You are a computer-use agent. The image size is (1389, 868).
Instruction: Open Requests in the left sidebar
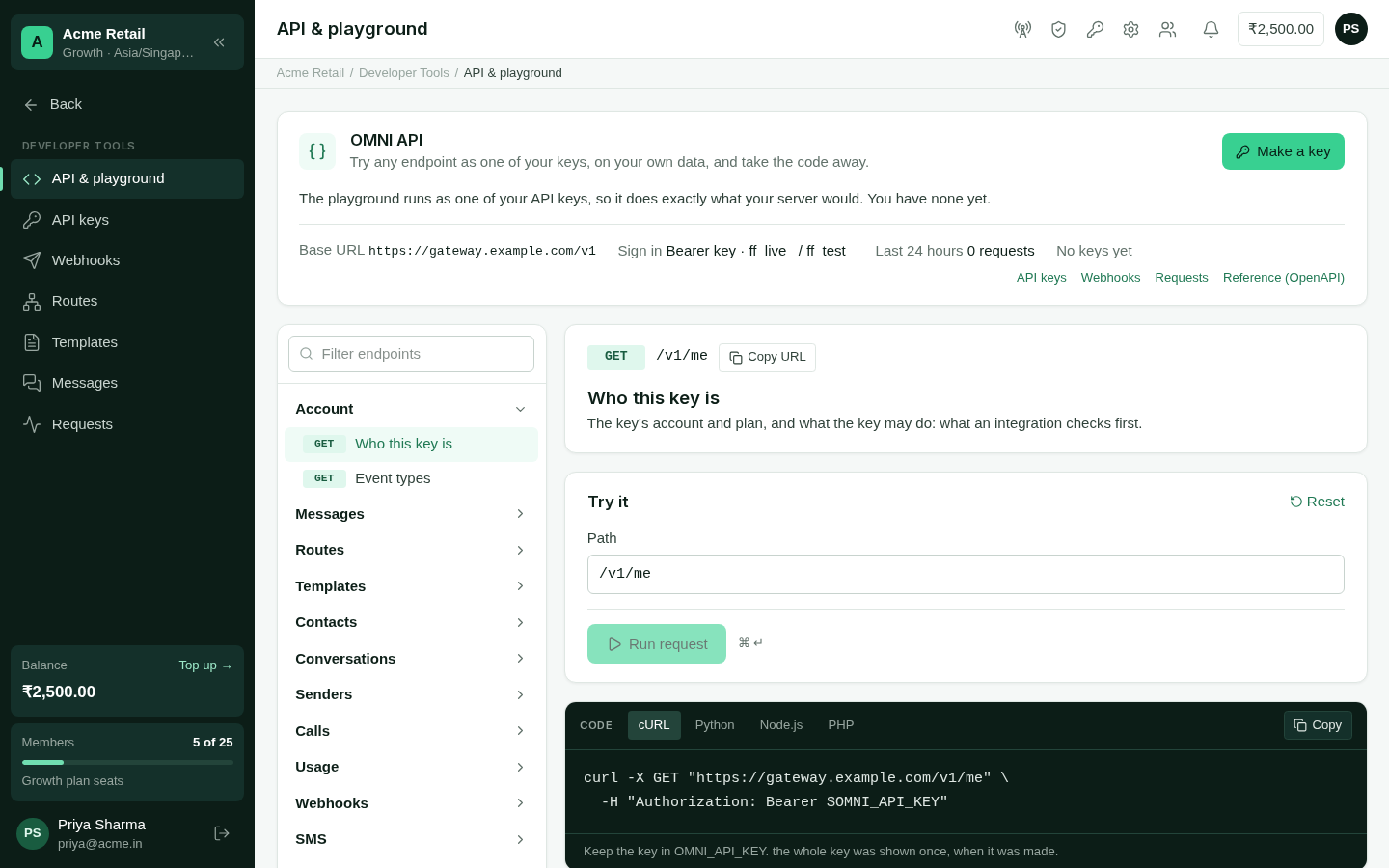coord(127,424)
